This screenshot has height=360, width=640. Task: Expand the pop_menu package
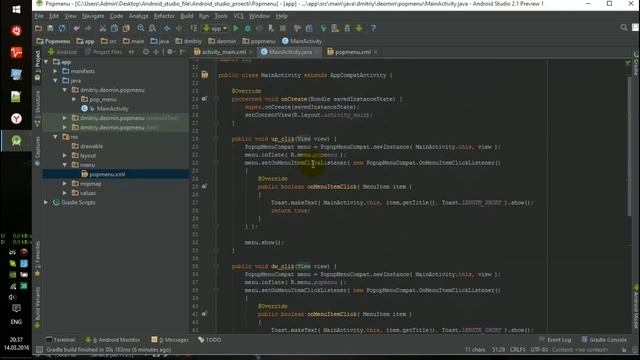click(x=74, y=99)
